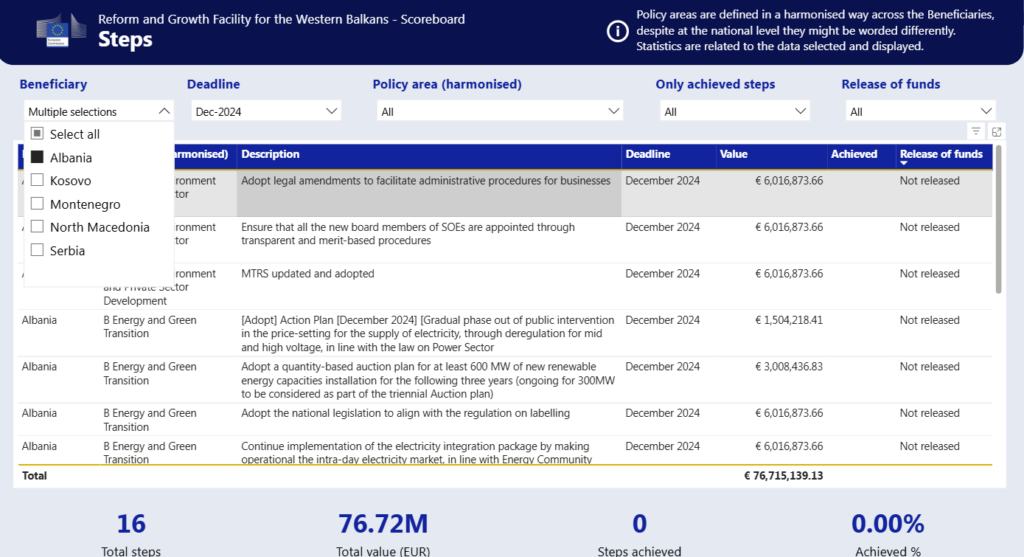Image resolution: width=1024 pixels, height=557 pixels.
Task: Click the European Commission logo
Action: click(x=61, y=30)
